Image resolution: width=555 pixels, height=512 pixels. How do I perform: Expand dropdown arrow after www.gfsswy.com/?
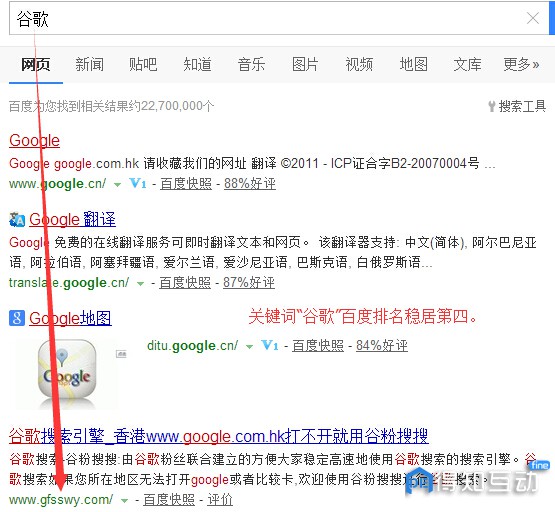point(124,501)
